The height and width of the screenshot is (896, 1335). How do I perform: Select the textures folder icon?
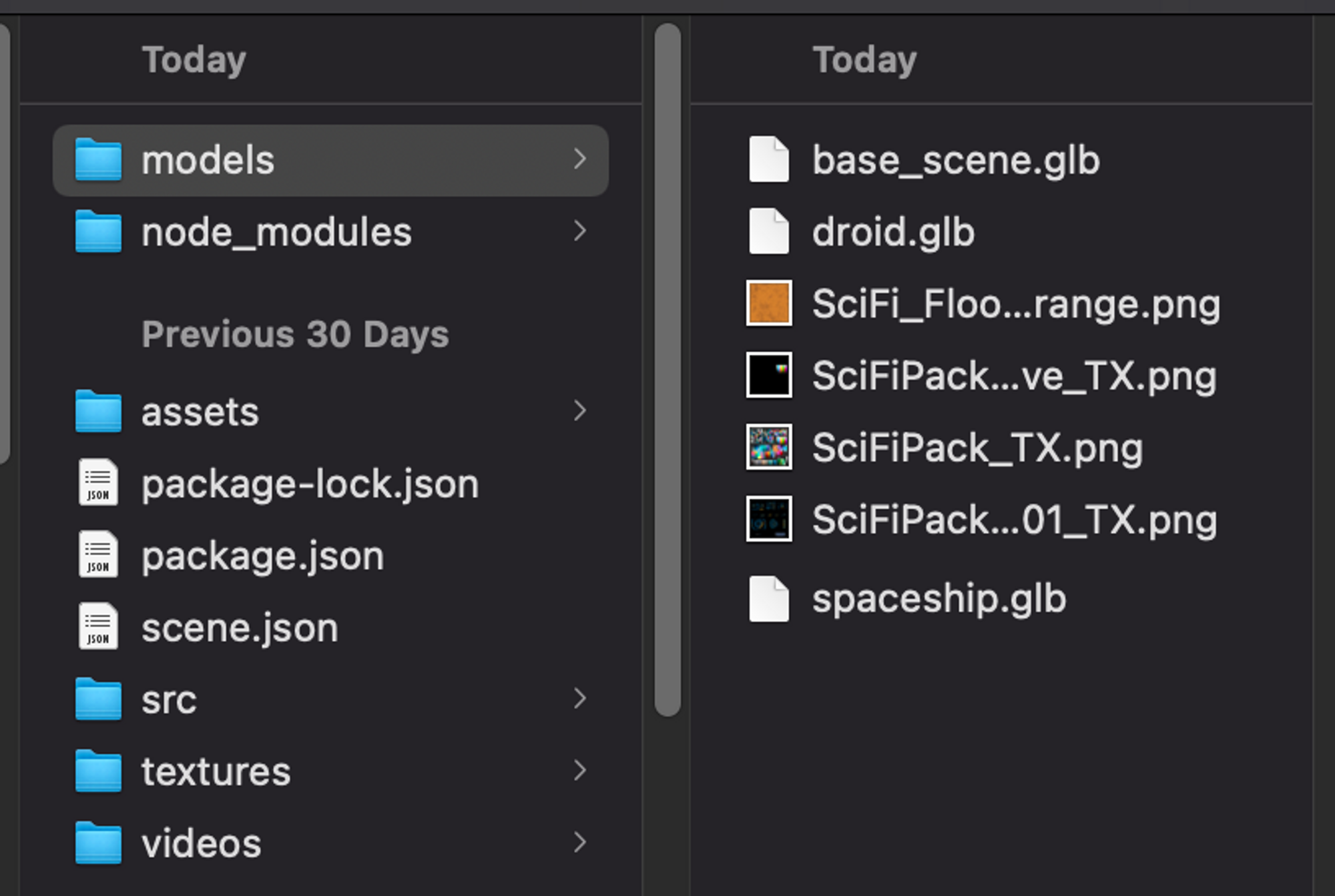[98, 771]
